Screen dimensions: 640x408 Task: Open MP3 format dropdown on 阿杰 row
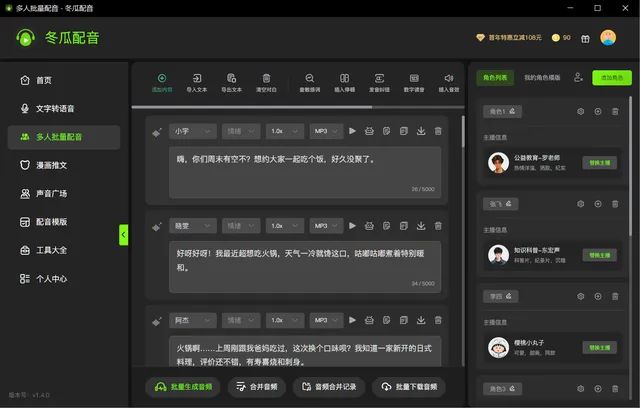(x=326, y=320)
